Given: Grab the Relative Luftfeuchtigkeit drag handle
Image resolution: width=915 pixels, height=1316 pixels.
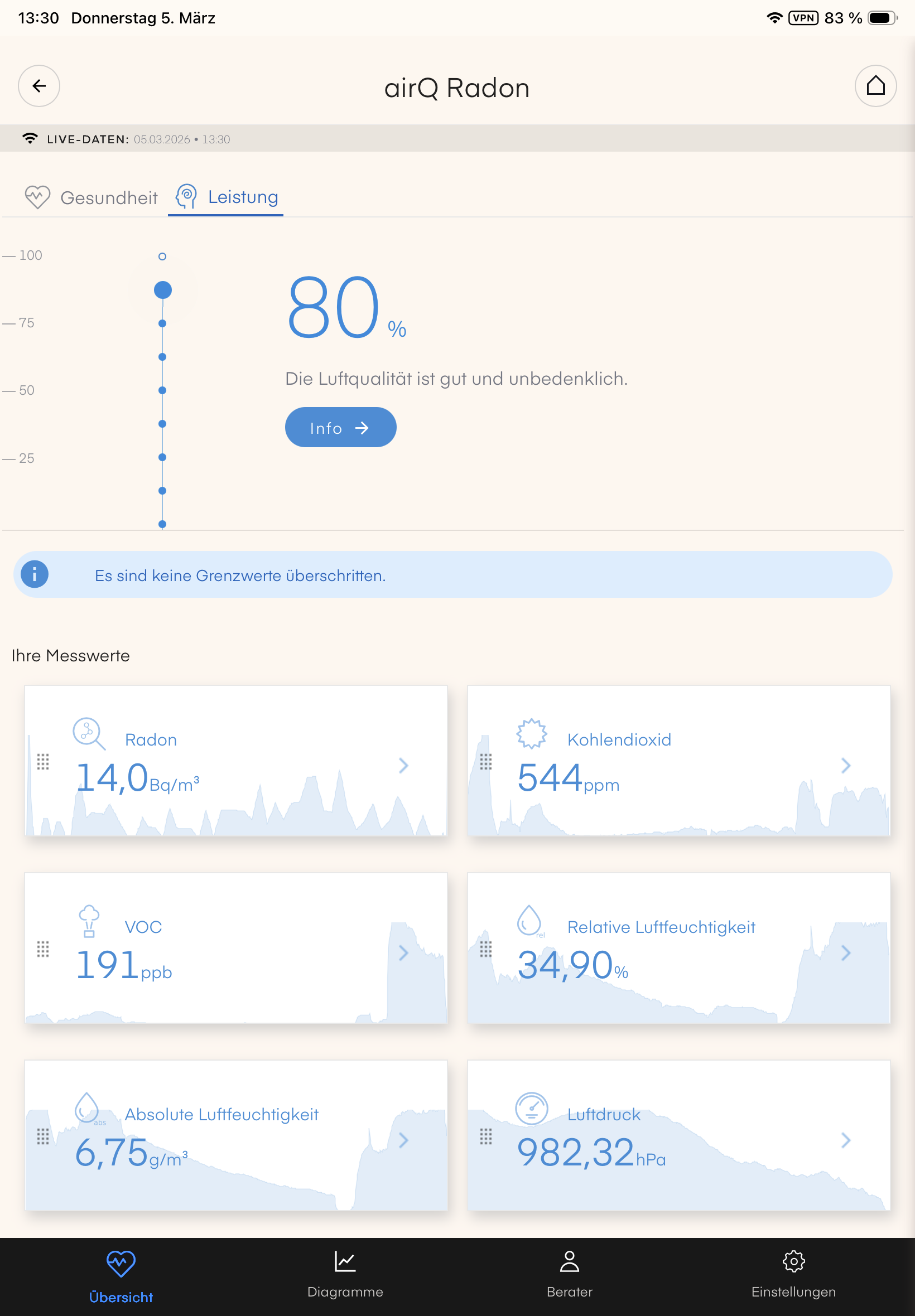Looking at the screenshot, I should [x=485, y=949].
